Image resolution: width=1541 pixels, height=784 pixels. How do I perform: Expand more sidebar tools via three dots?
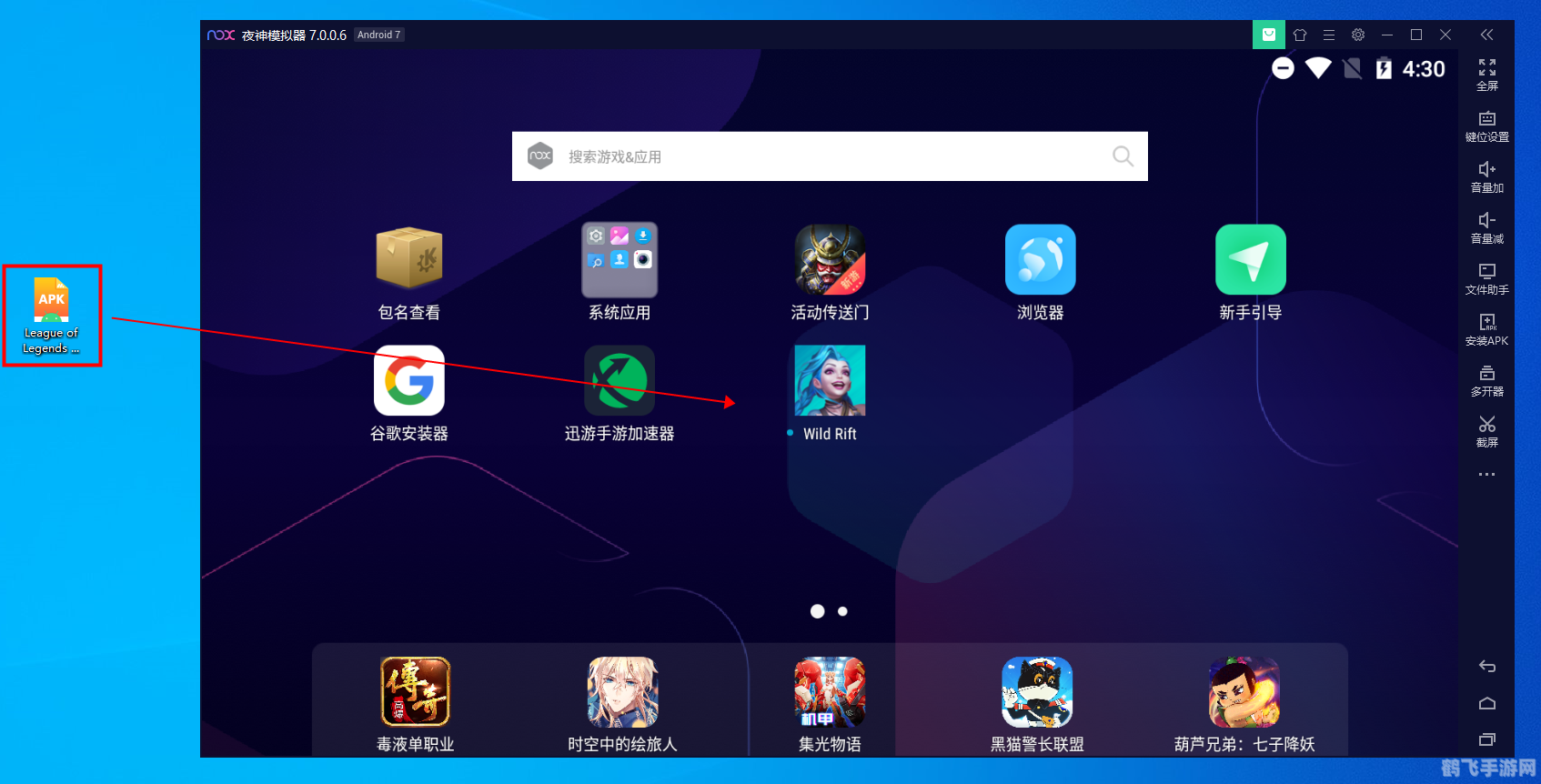tap(1486, 475)
